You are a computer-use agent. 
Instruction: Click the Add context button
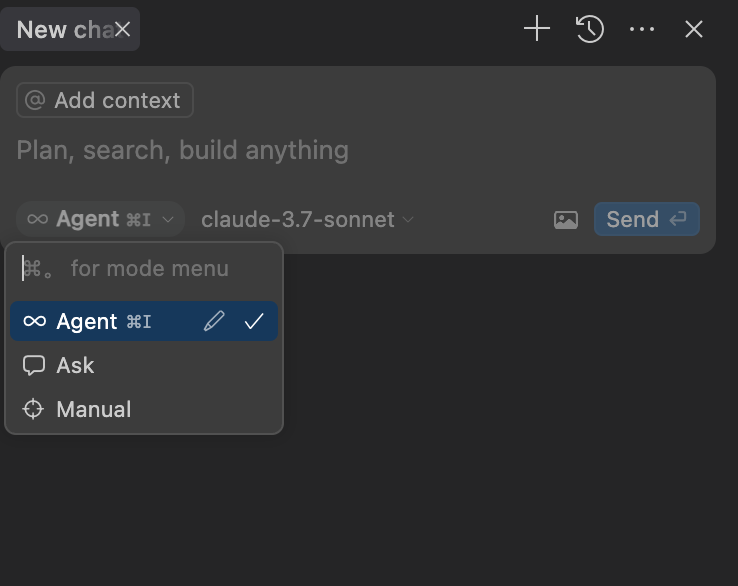pyautogui.click(x=104, y=100)
